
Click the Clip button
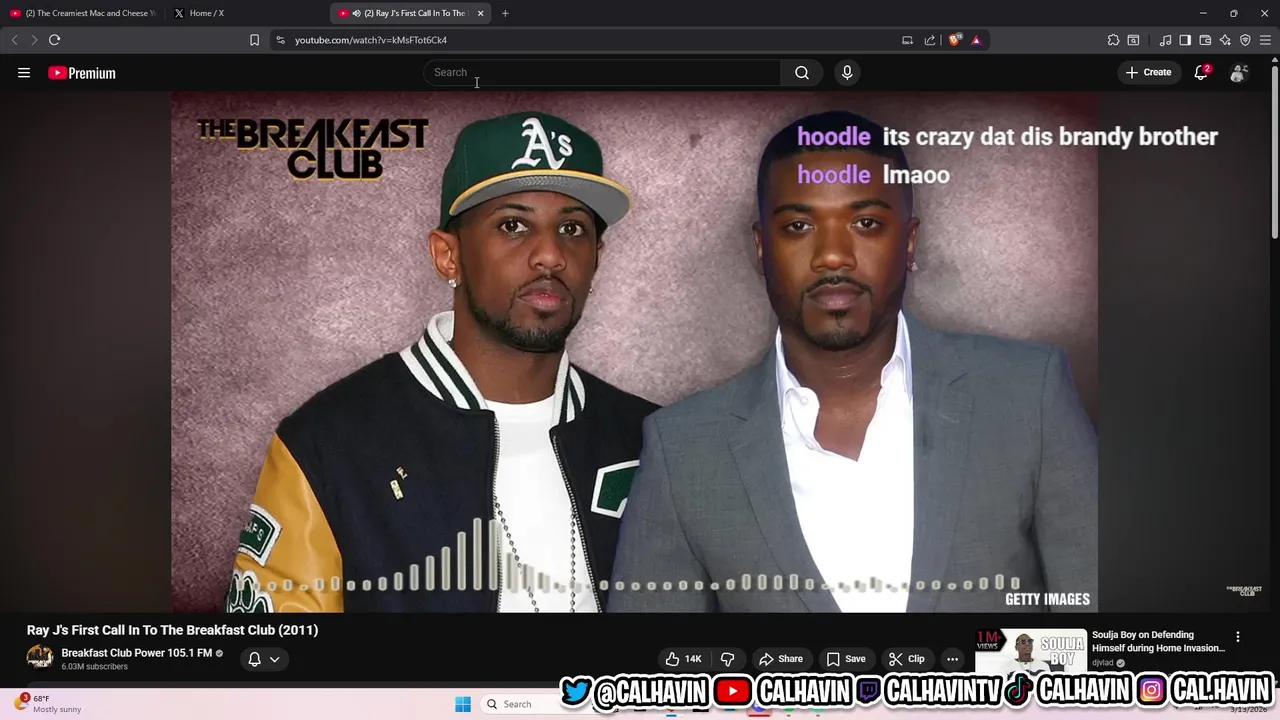click(x=907, y=659)
